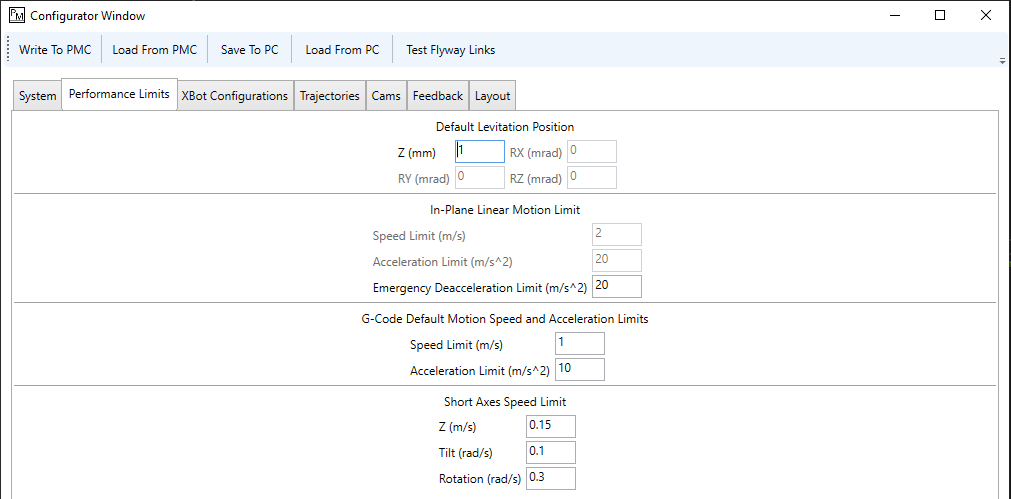1011x499 pixels.
Task: Run Test Flyway Links
Action: tap(450, 50)
